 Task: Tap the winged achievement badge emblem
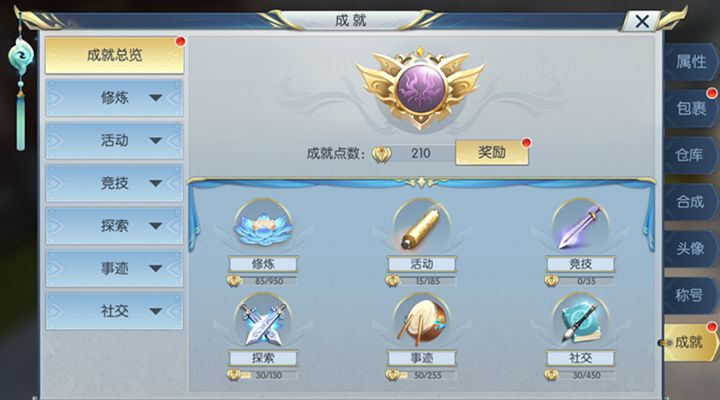click(421, 87)
